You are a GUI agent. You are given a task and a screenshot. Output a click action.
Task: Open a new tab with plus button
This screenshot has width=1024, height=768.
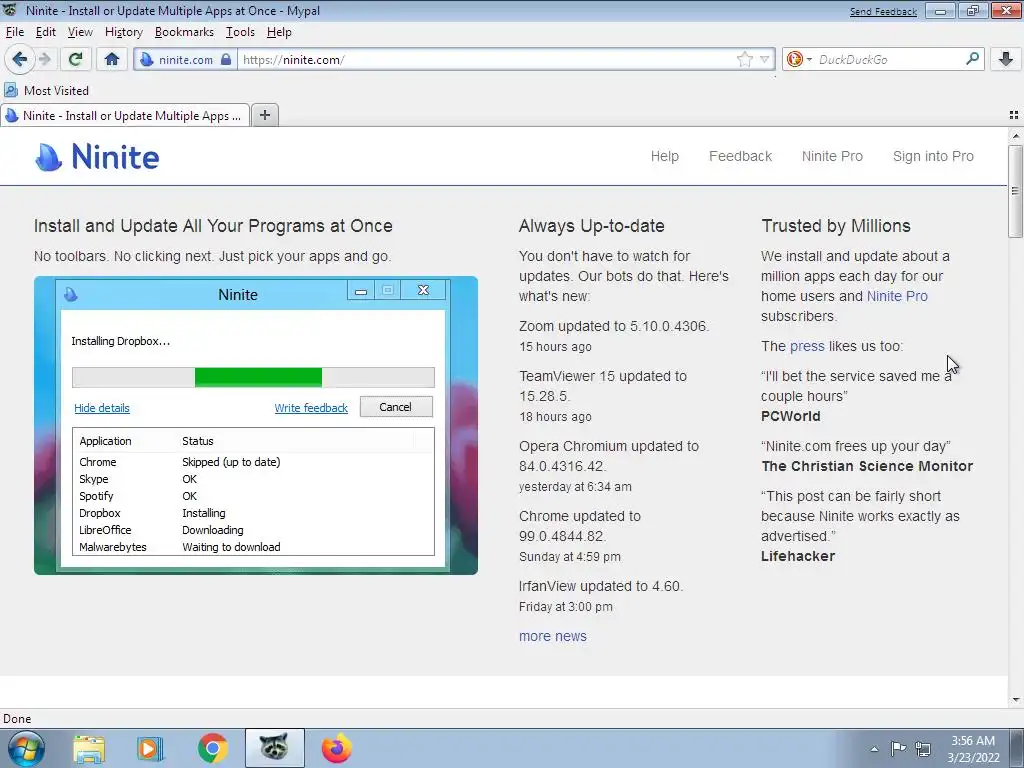point(264,115)
